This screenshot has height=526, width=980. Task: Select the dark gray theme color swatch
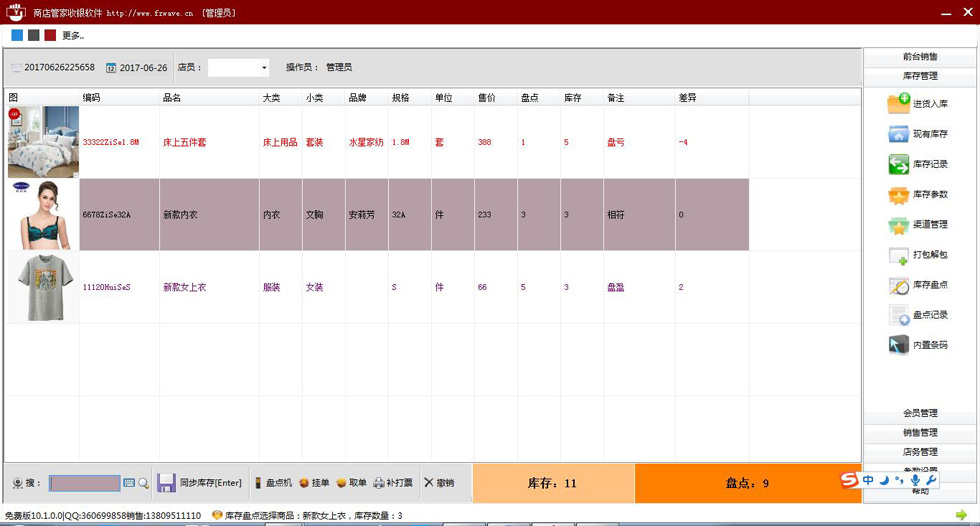34,36
